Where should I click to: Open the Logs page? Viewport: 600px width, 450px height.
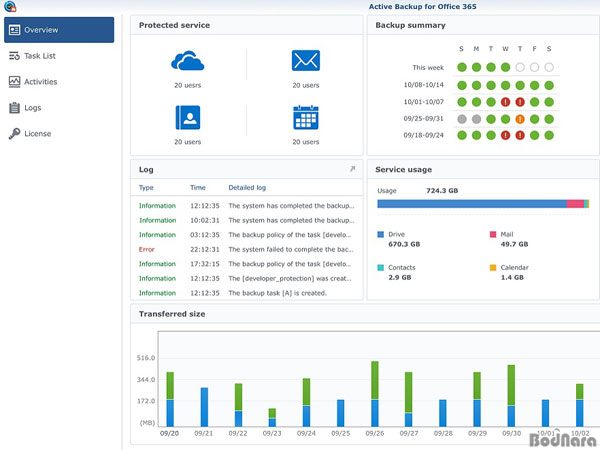tap(33, 108)
